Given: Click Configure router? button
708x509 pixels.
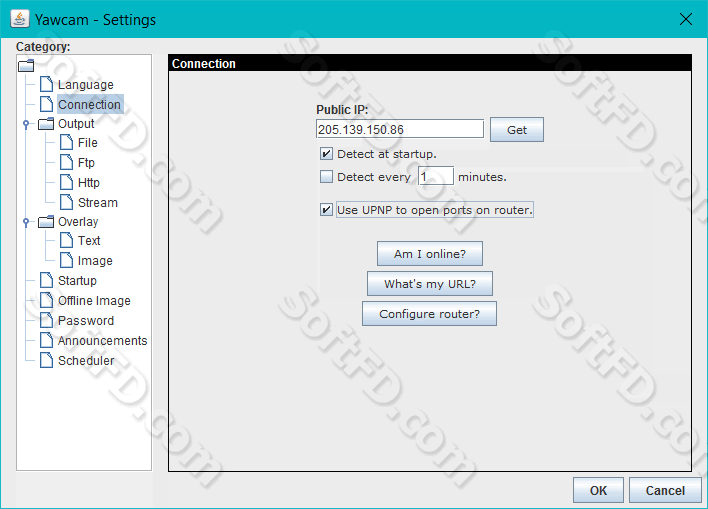Looking at the screenshot, I should [429, 313].
